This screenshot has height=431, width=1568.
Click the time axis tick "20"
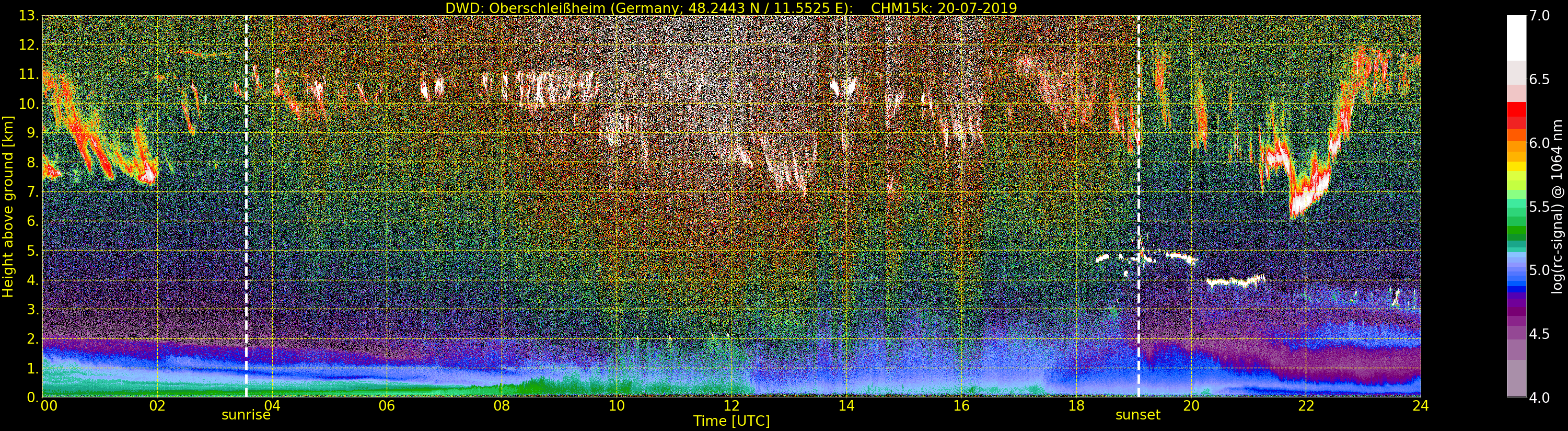pyautogui.click(x=1191, y=405)
